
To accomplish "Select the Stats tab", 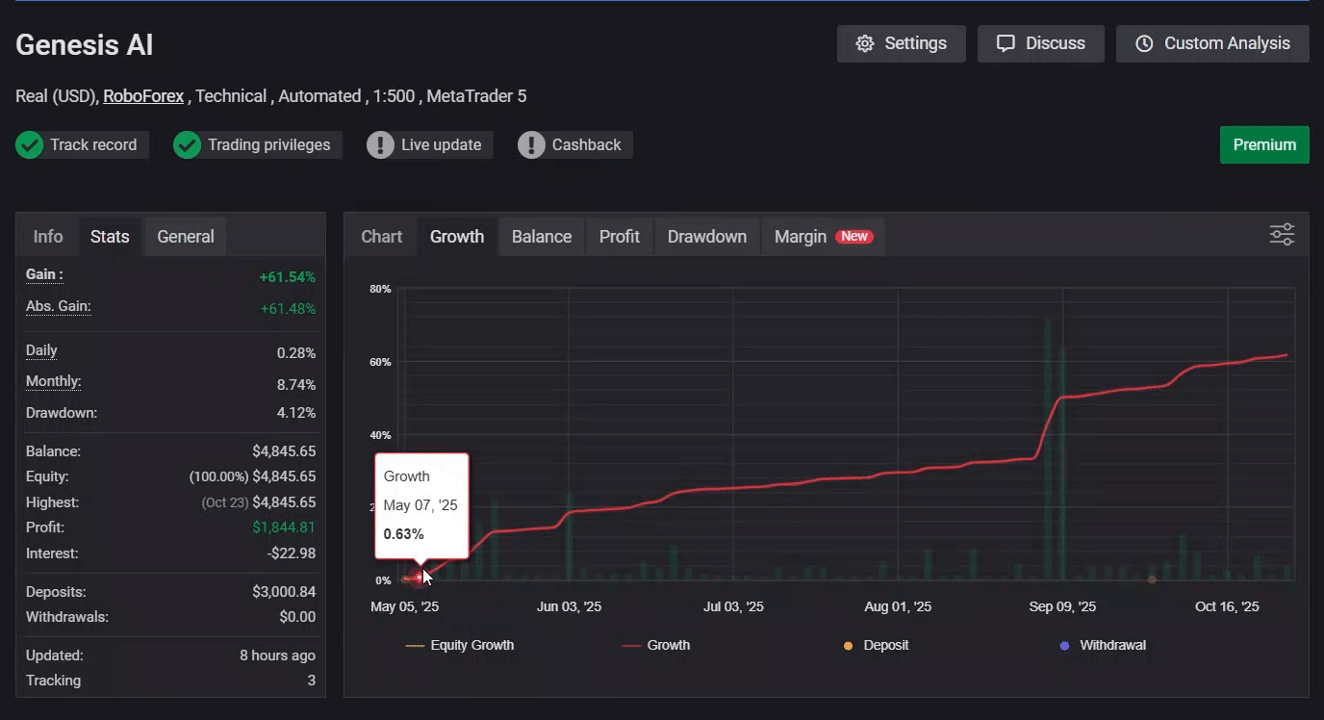I will coord(110,237).
